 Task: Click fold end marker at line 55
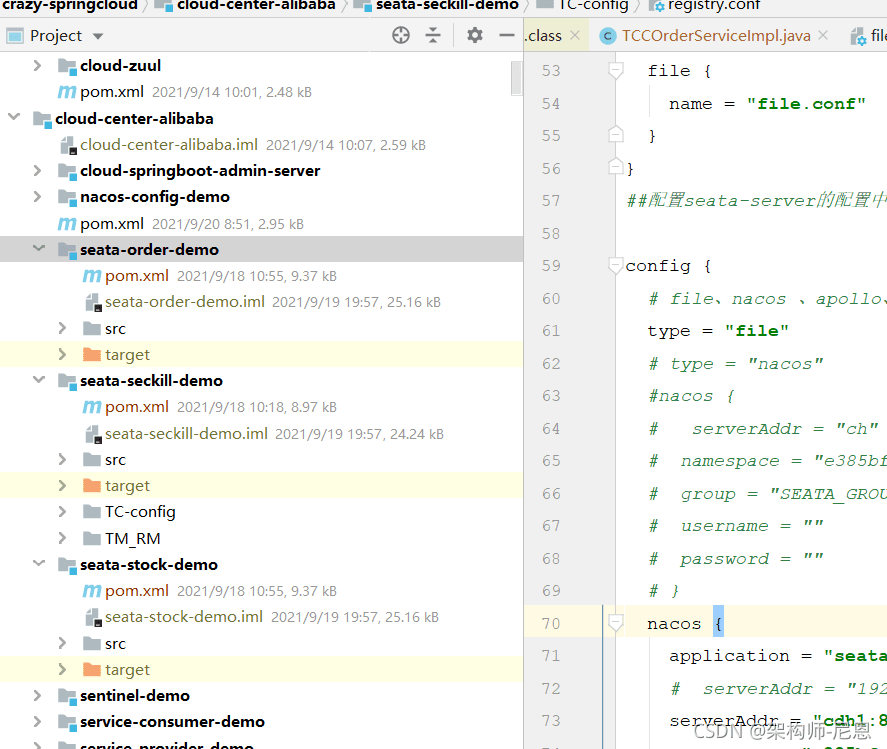coord(615,135)
